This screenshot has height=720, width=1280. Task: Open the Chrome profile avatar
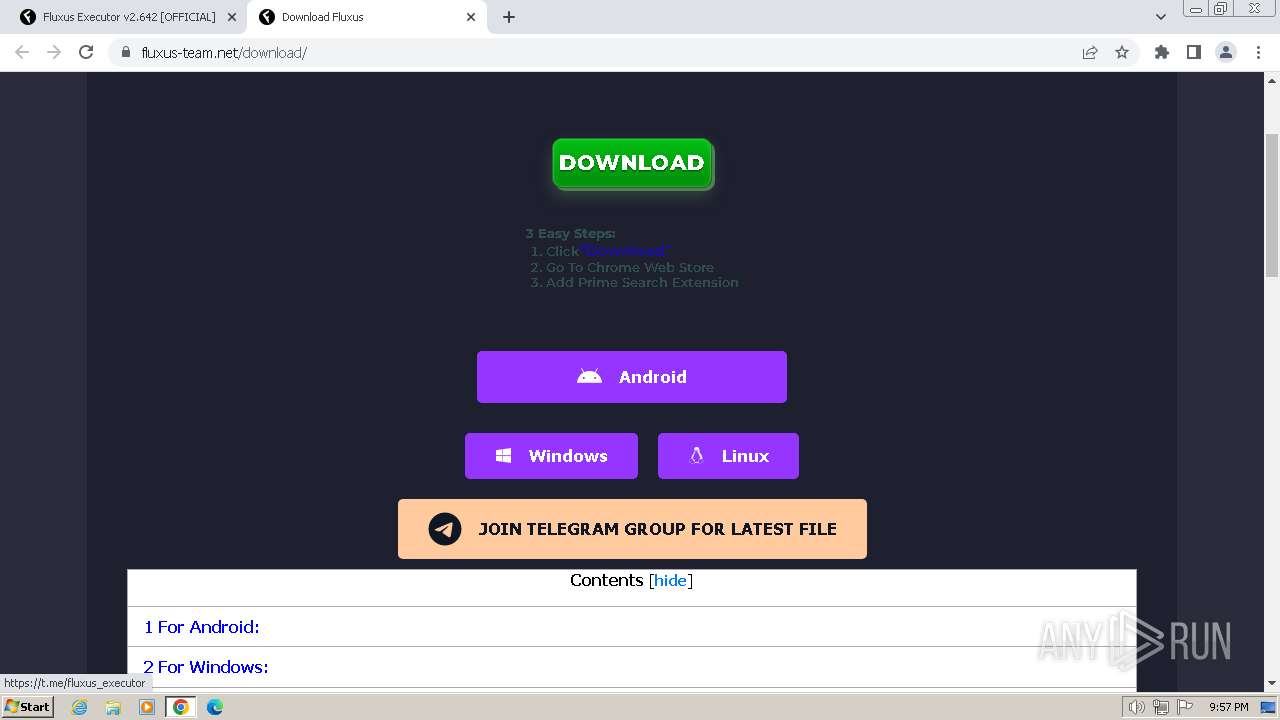pos(1226,52)
